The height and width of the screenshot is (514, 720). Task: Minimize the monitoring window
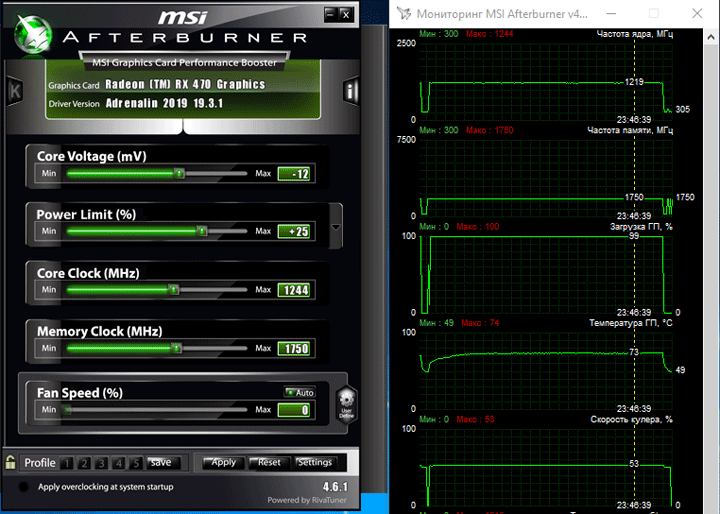[611, 13]
